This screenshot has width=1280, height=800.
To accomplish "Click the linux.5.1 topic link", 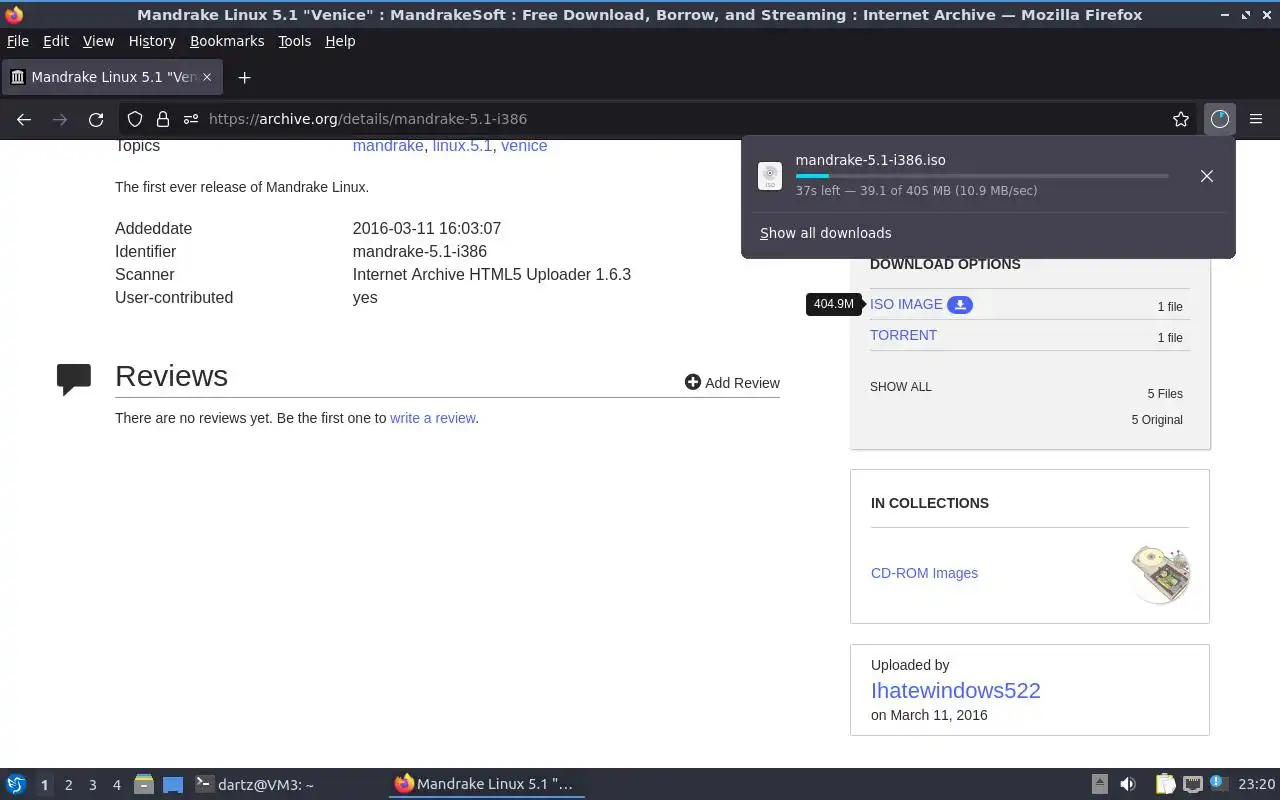I will (462, 146).
